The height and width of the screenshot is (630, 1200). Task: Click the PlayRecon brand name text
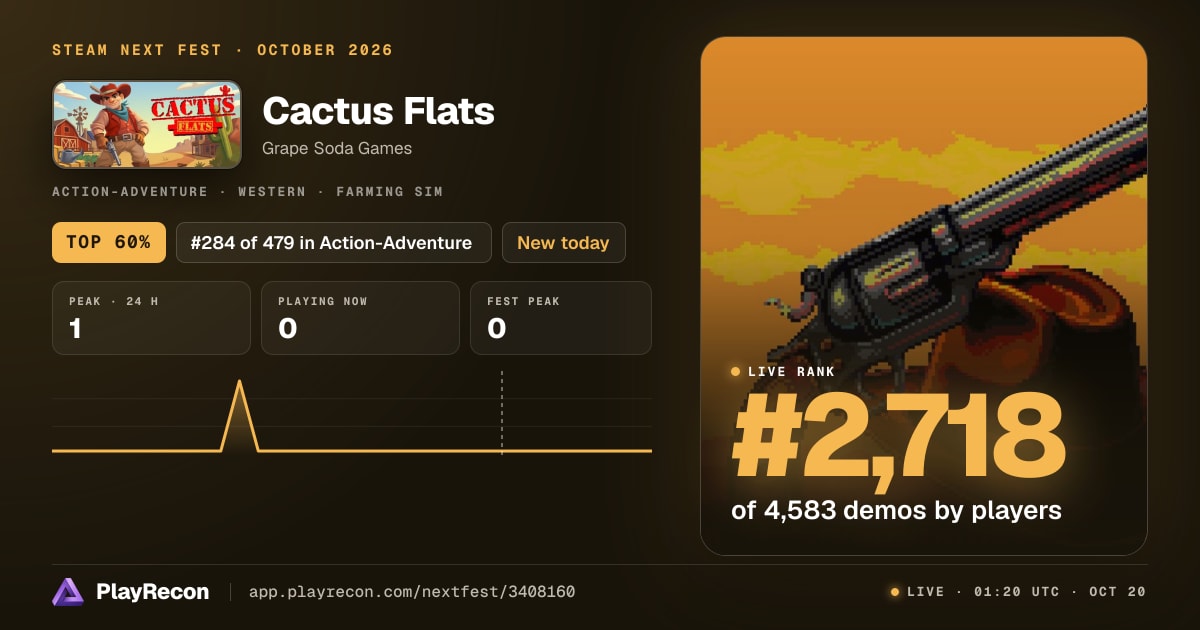tap(152, 592)
